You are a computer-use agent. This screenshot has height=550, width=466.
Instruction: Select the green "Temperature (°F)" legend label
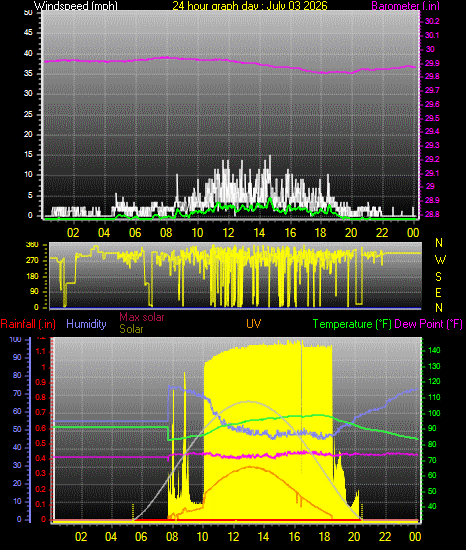click(x=352, y=324)
